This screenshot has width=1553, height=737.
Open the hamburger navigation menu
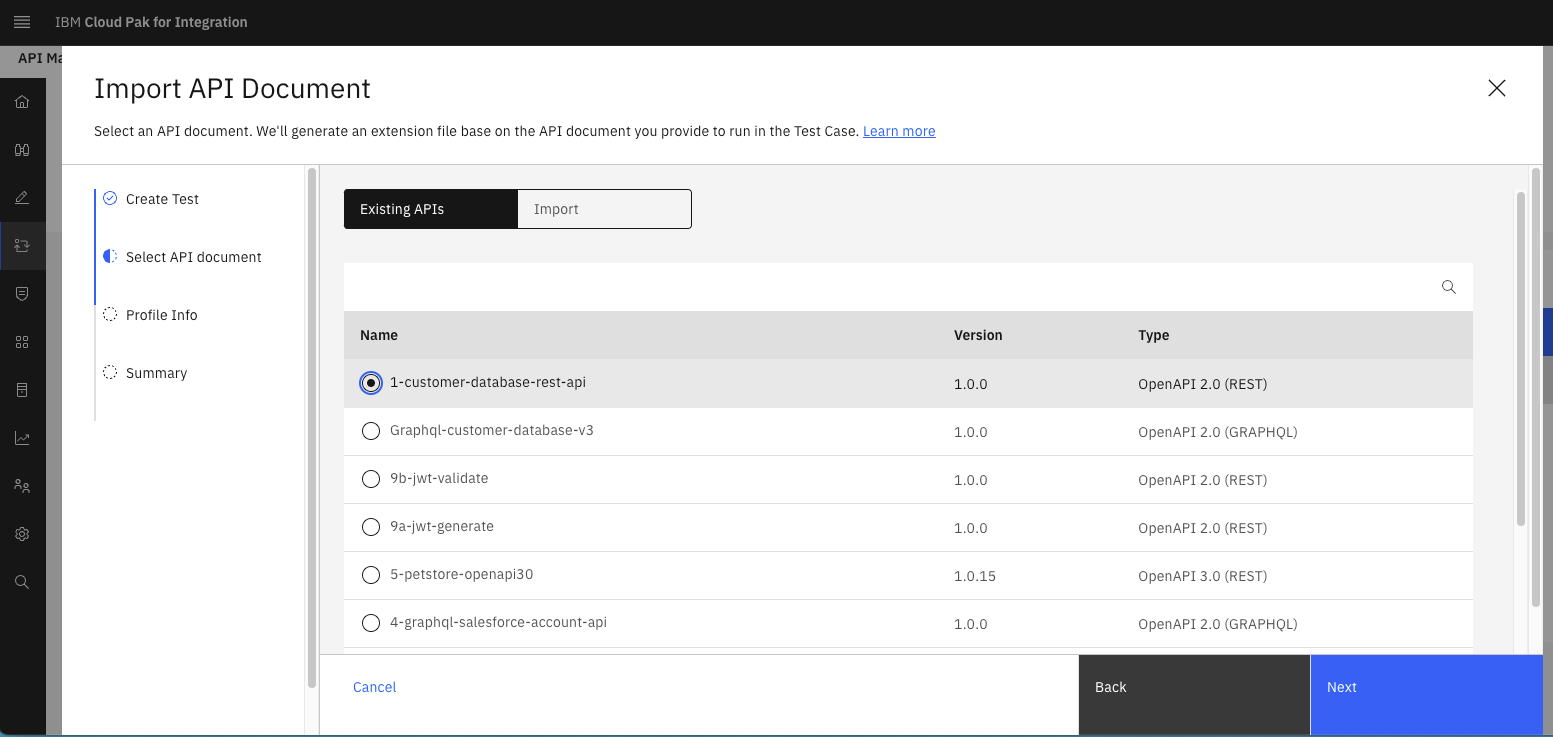(22, 22)
